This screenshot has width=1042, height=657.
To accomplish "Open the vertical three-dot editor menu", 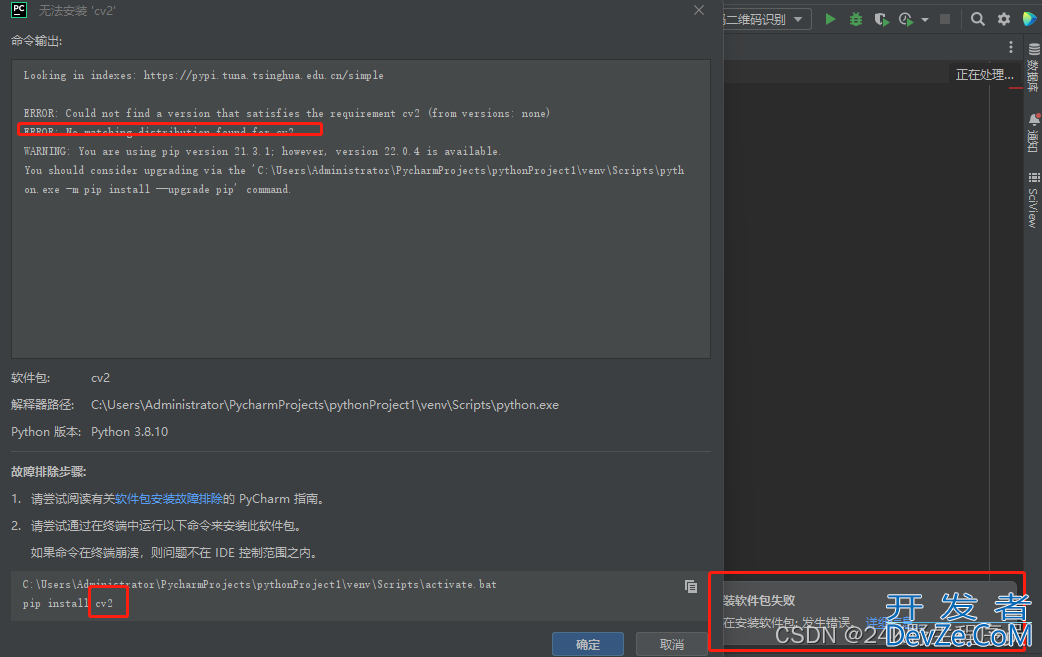I will click(x=1011, y=47).
